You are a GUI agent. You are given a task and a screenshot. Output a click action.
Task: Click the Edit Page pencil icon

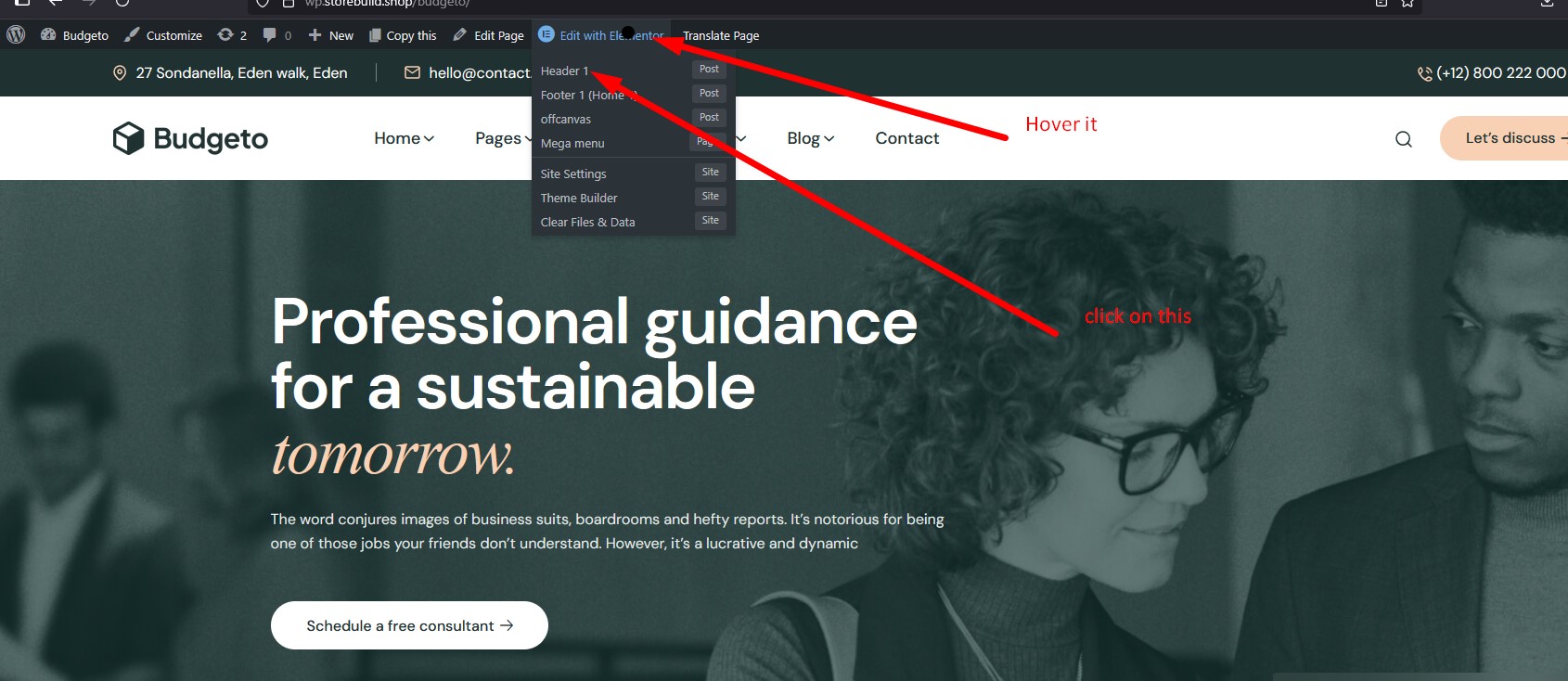460,35
